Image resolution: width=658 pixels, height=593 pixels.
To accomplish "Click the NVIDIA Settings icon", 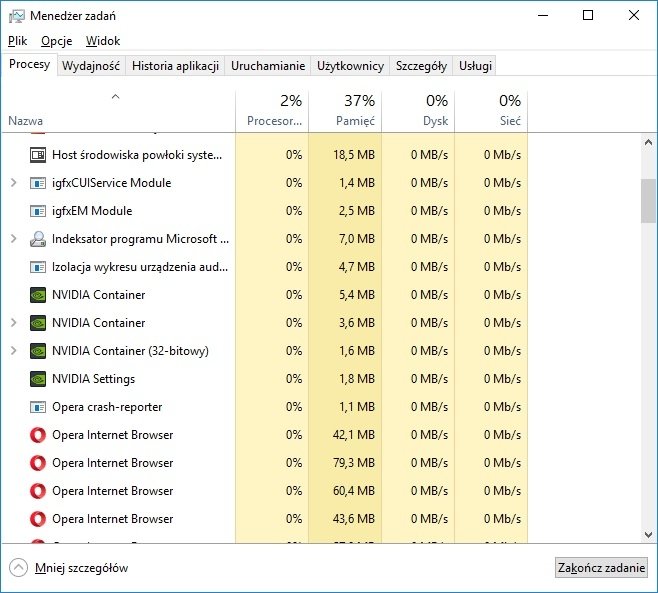I will [38, 379].
